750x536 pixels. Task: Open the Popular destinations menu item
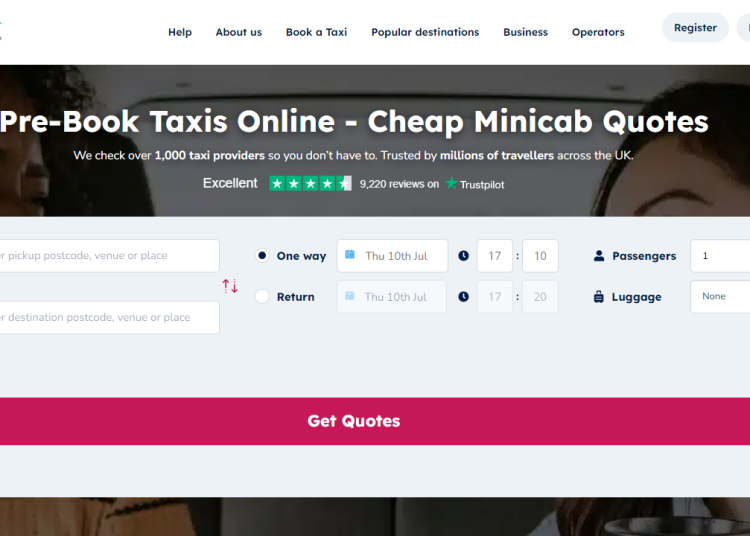click(x=425, y=32)
